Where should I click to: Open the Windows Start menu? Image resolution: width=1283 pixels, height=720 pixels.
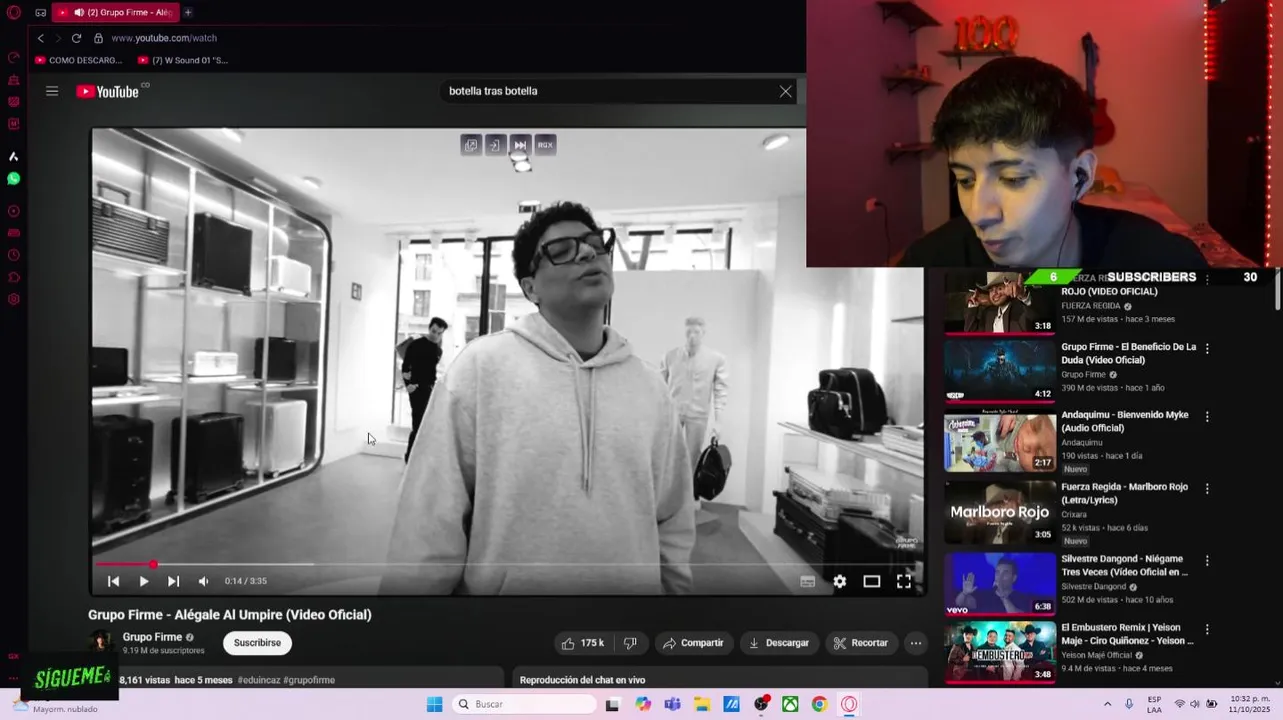coord(434,704)
